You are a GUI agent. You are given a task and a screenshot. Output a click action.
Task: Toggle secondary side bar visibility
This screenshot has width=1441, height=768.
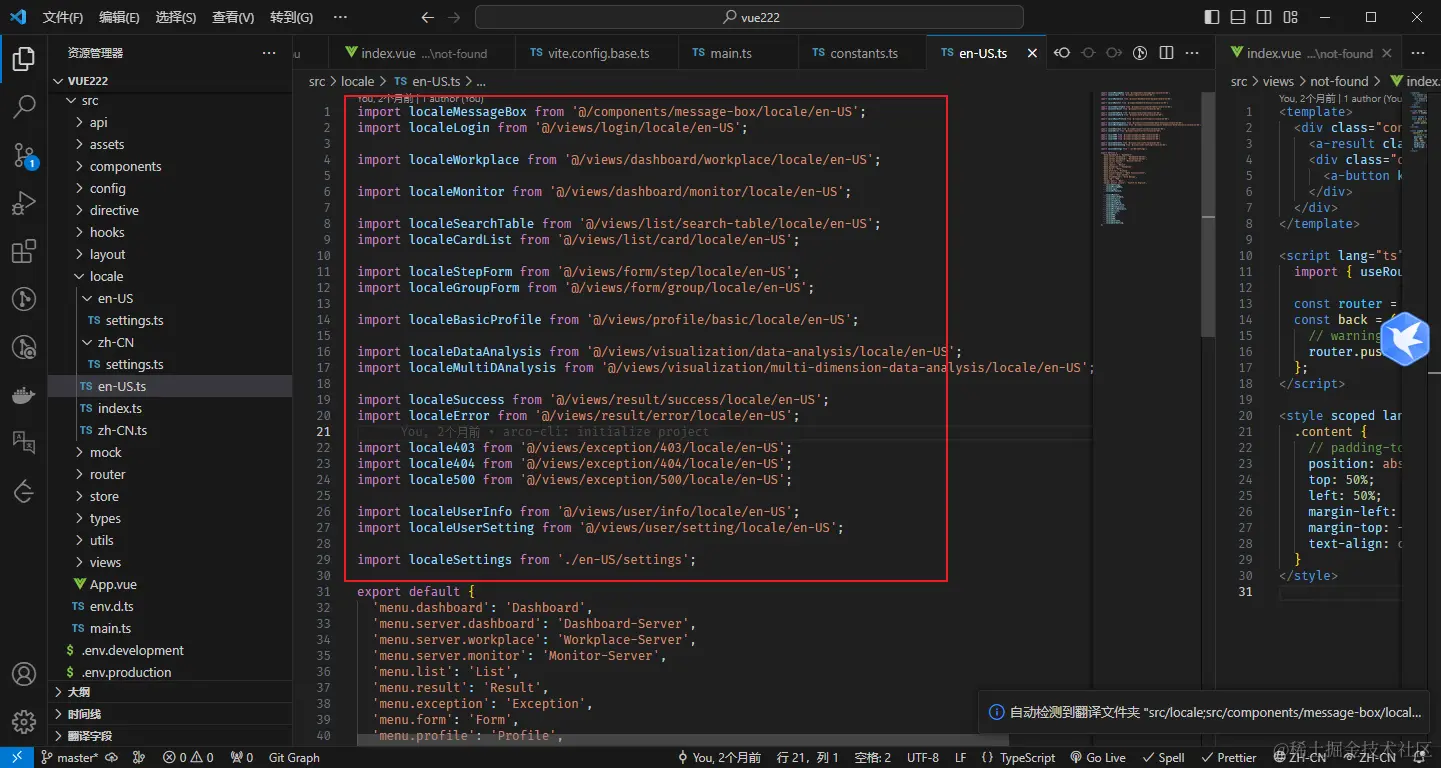coord(1265,17)
